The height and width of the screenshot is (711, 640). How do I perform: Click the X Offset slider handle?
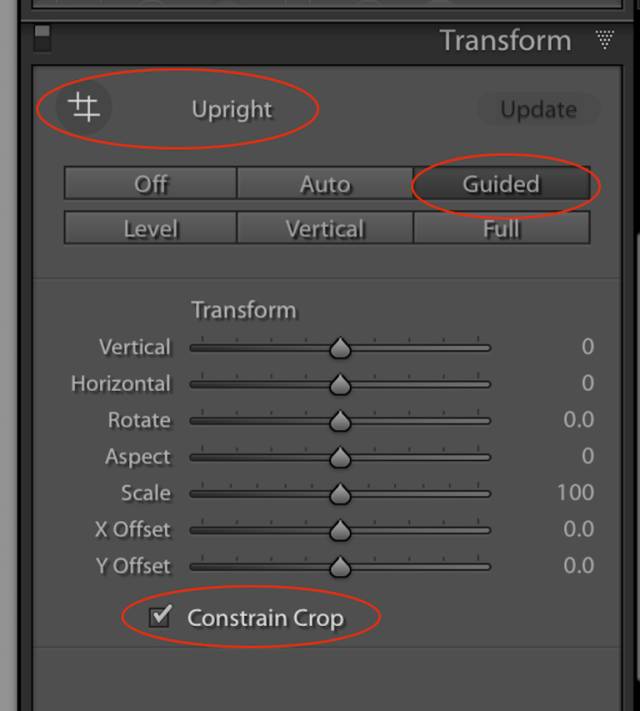coord(340,530)
